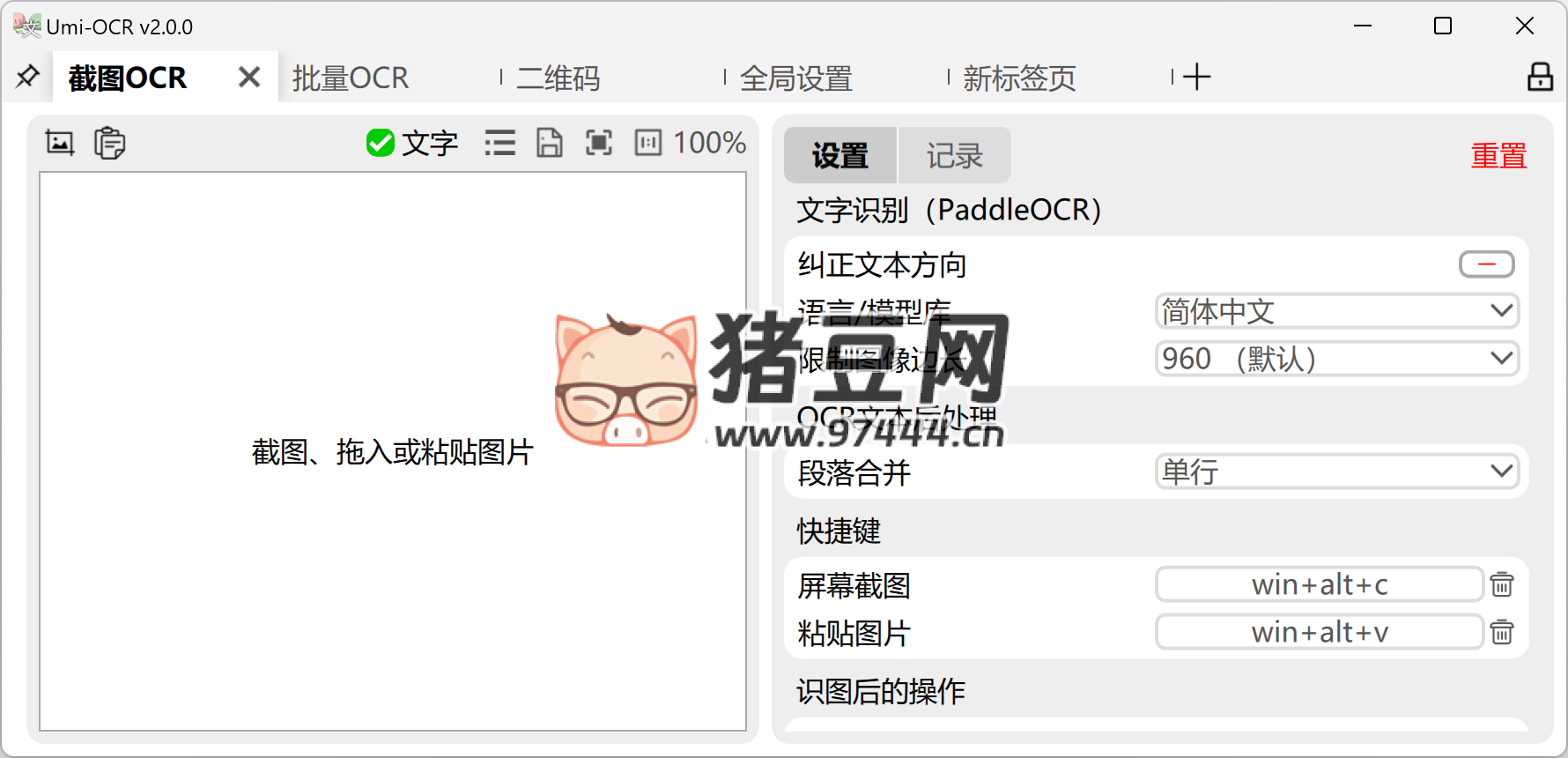Screen dimensions: 1568x758
Task: Click the fit-to-window zoom icon
Action: point(599,143)
